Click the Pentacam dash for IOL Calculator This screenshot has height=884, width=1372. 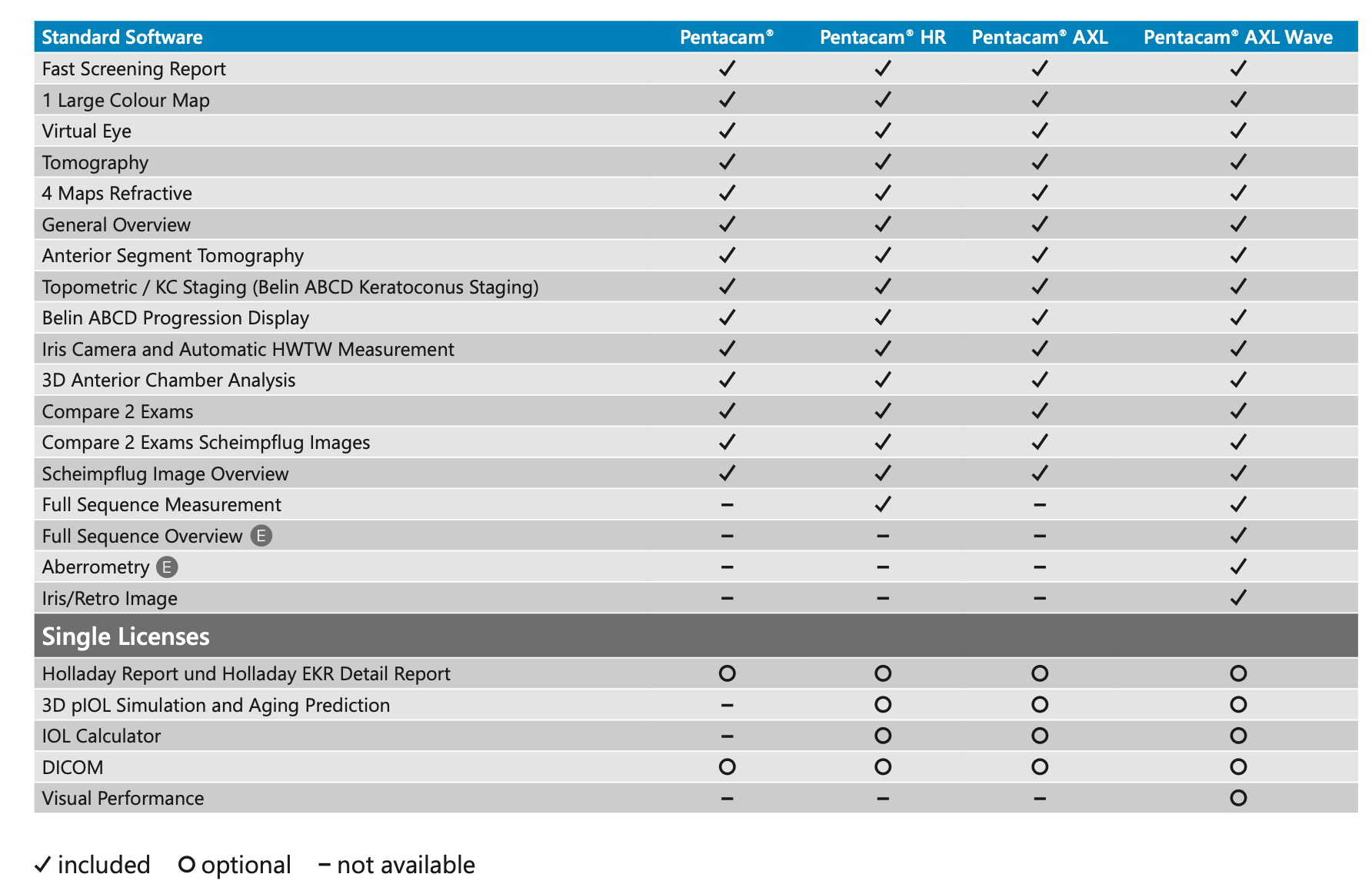tap(727, 736)
